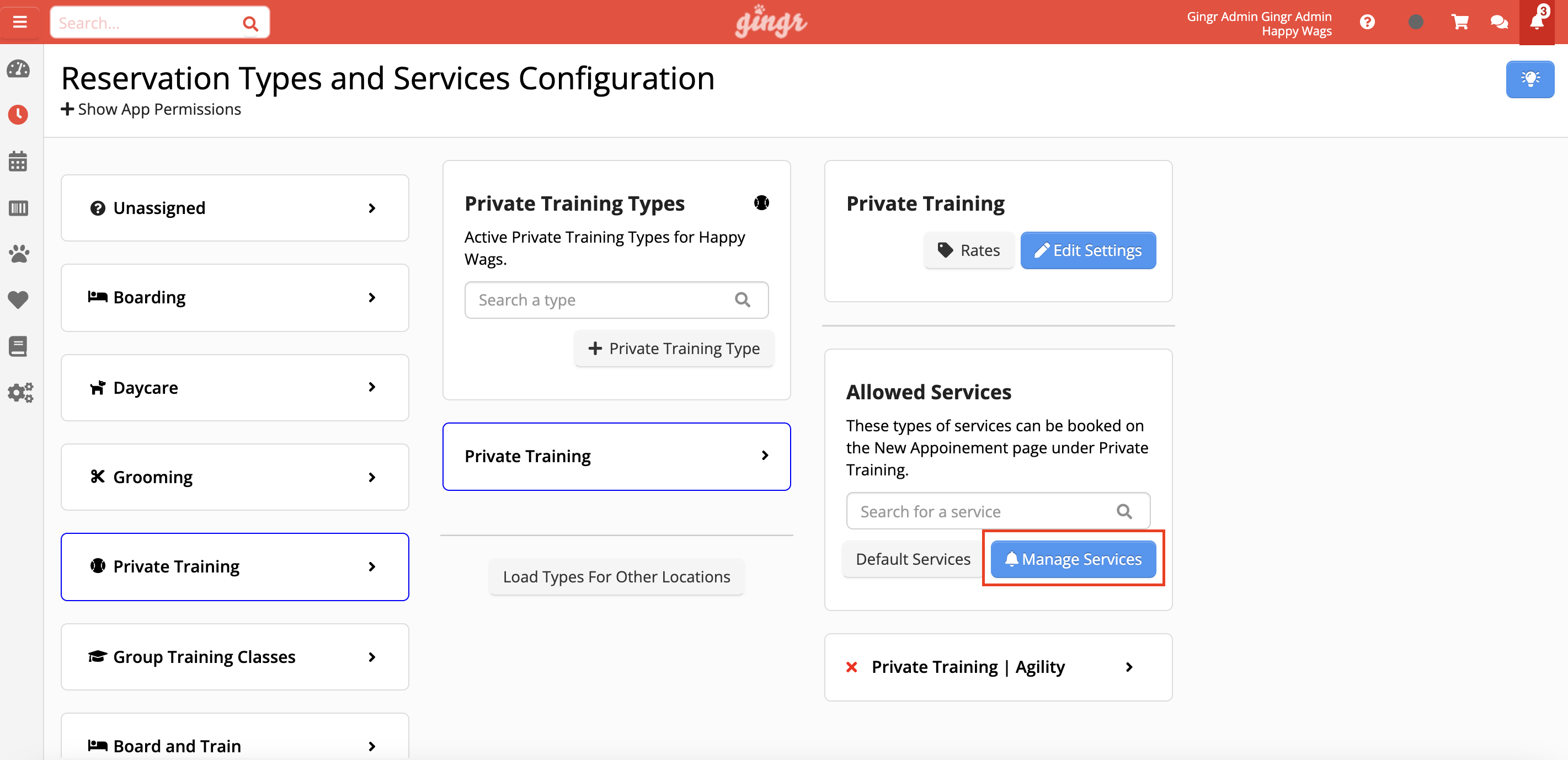Open the heart sidebar icon
Image resolution: width=1568 pixels, height=760 pixels.
click(x=18, y=299)
